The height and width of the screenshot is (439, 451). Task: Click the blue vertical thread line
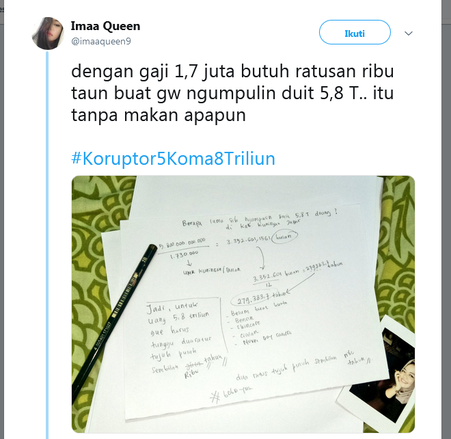pos(47,245)
